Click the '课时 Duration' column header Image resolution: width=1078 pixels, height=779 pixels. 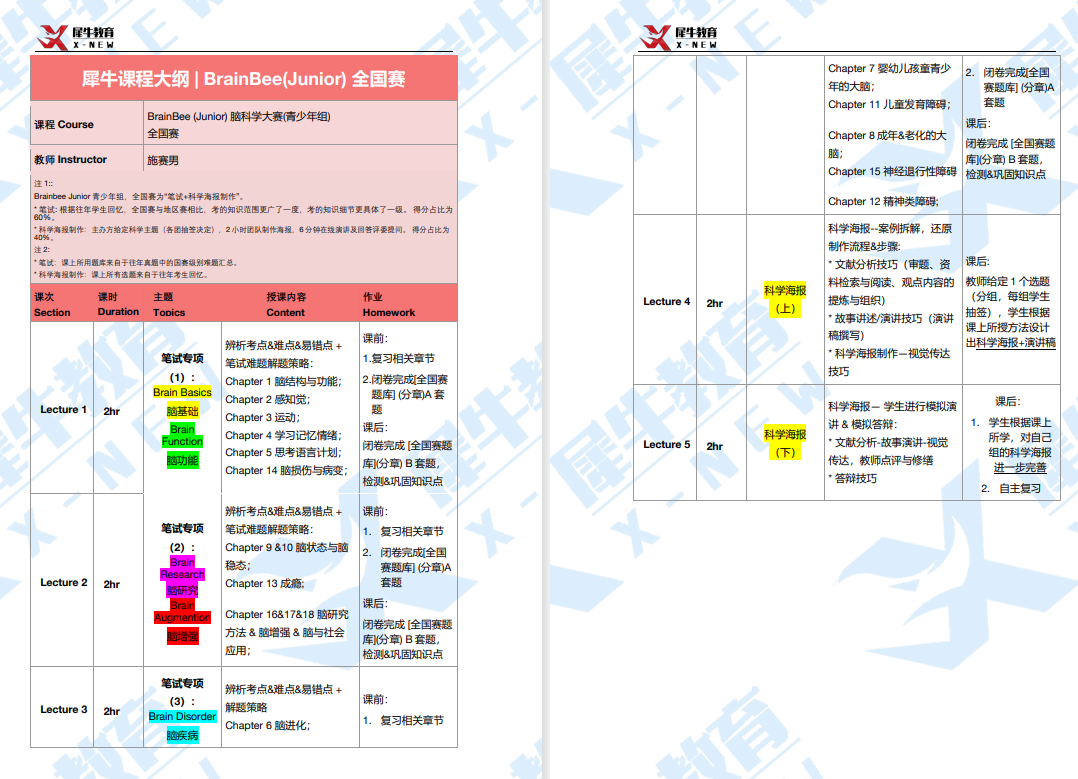click(118, 305)
